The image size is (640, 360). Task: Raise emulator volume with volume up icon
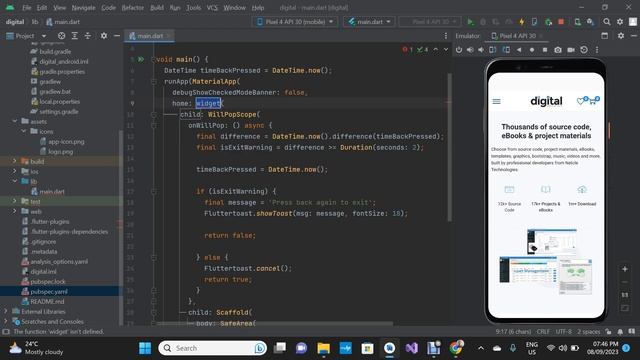(470, 49)
